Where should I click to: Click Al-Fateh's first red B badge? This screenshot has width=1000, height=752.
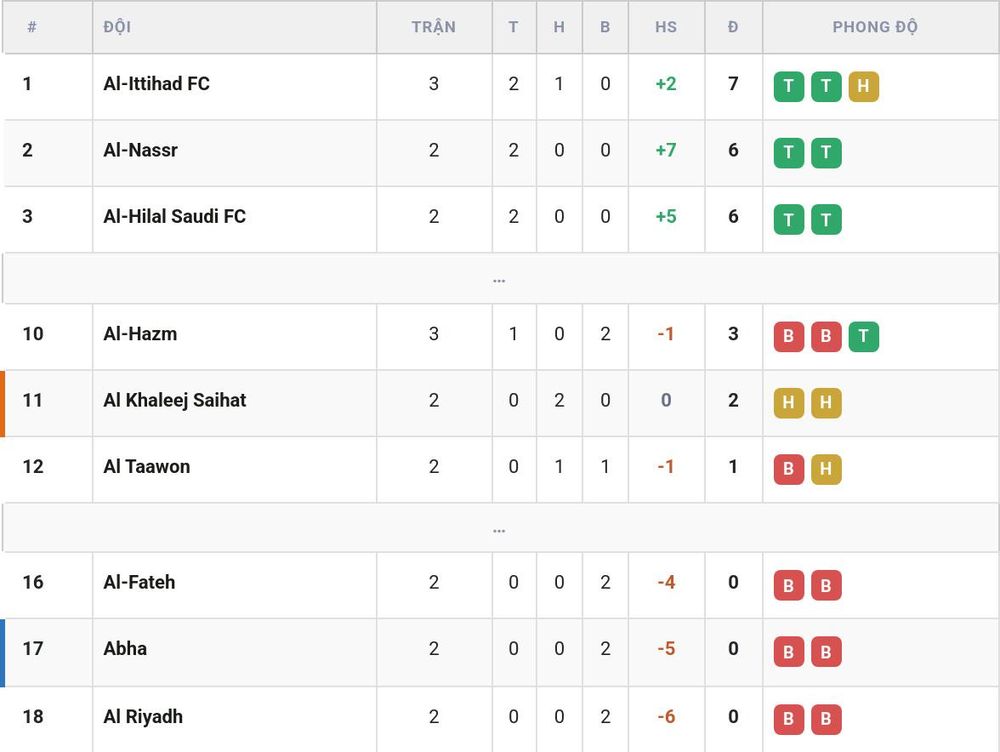coord(788,585)
